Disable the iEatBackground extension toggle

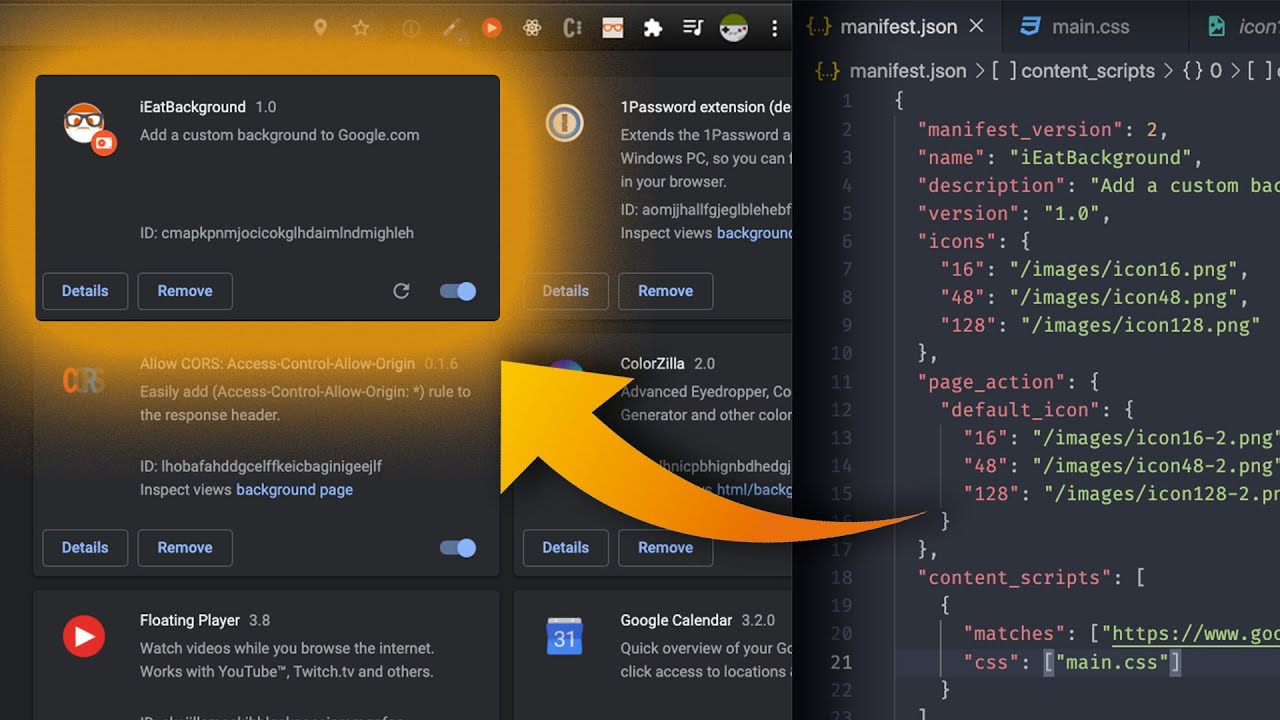click(457, 290)
